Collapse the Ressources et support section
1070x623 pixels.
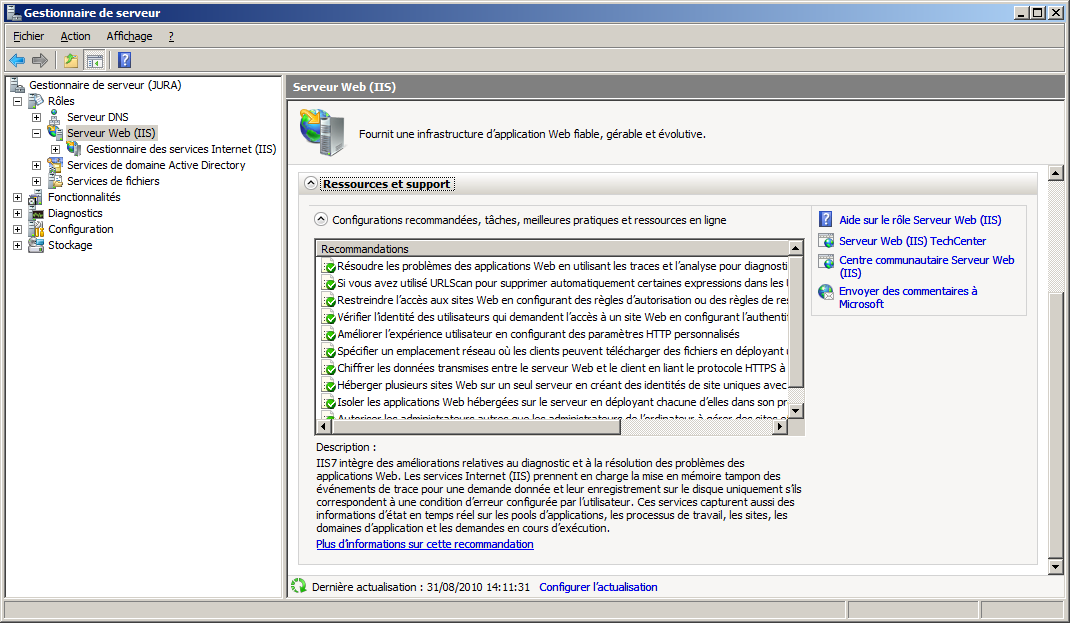pyautogui.click(x=311, y=184)
